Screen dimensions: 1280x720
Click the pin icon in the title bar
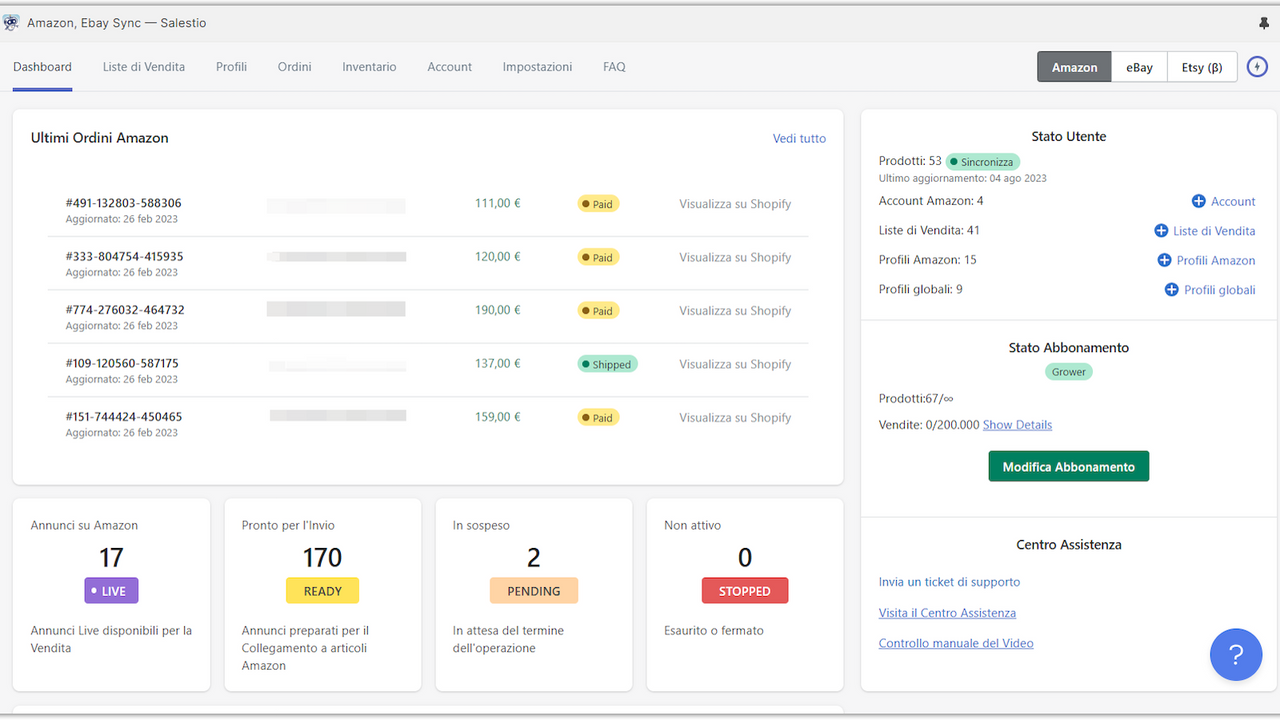click(1264, 23)
